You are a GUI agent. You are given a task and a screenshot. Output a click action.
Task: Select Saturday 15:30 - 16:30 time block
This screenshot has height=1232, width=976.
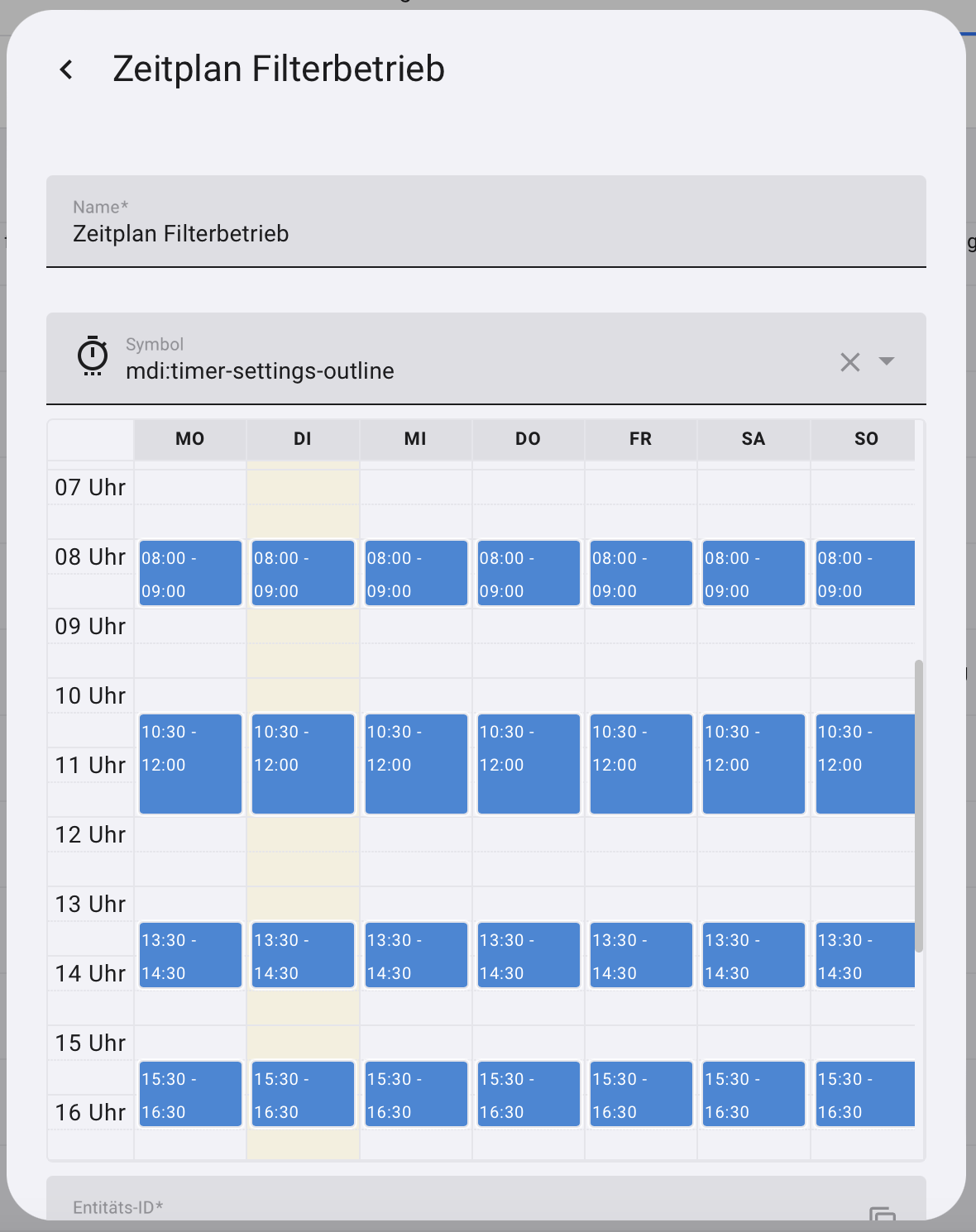point(754,1094)
